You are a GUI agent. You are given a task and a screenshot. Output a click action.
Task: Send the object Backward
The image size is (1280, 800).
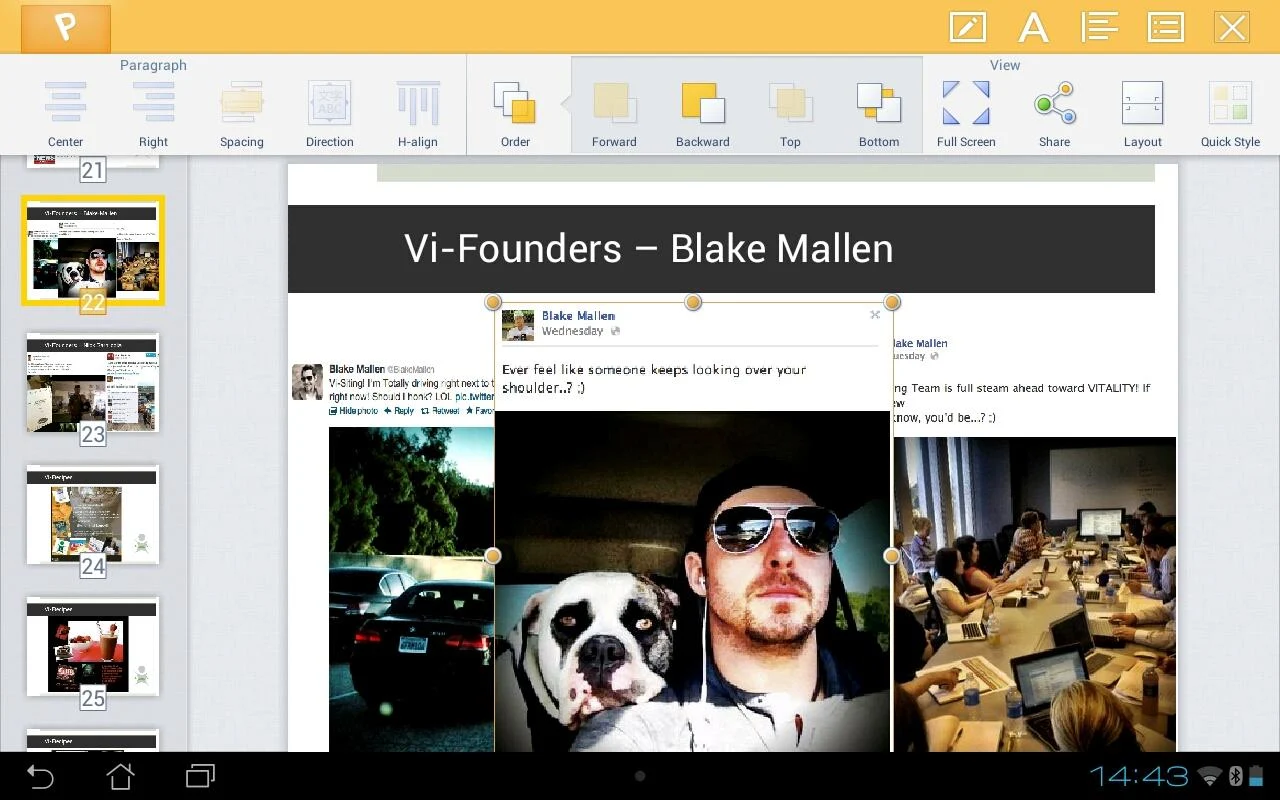(x=702, y=113)
